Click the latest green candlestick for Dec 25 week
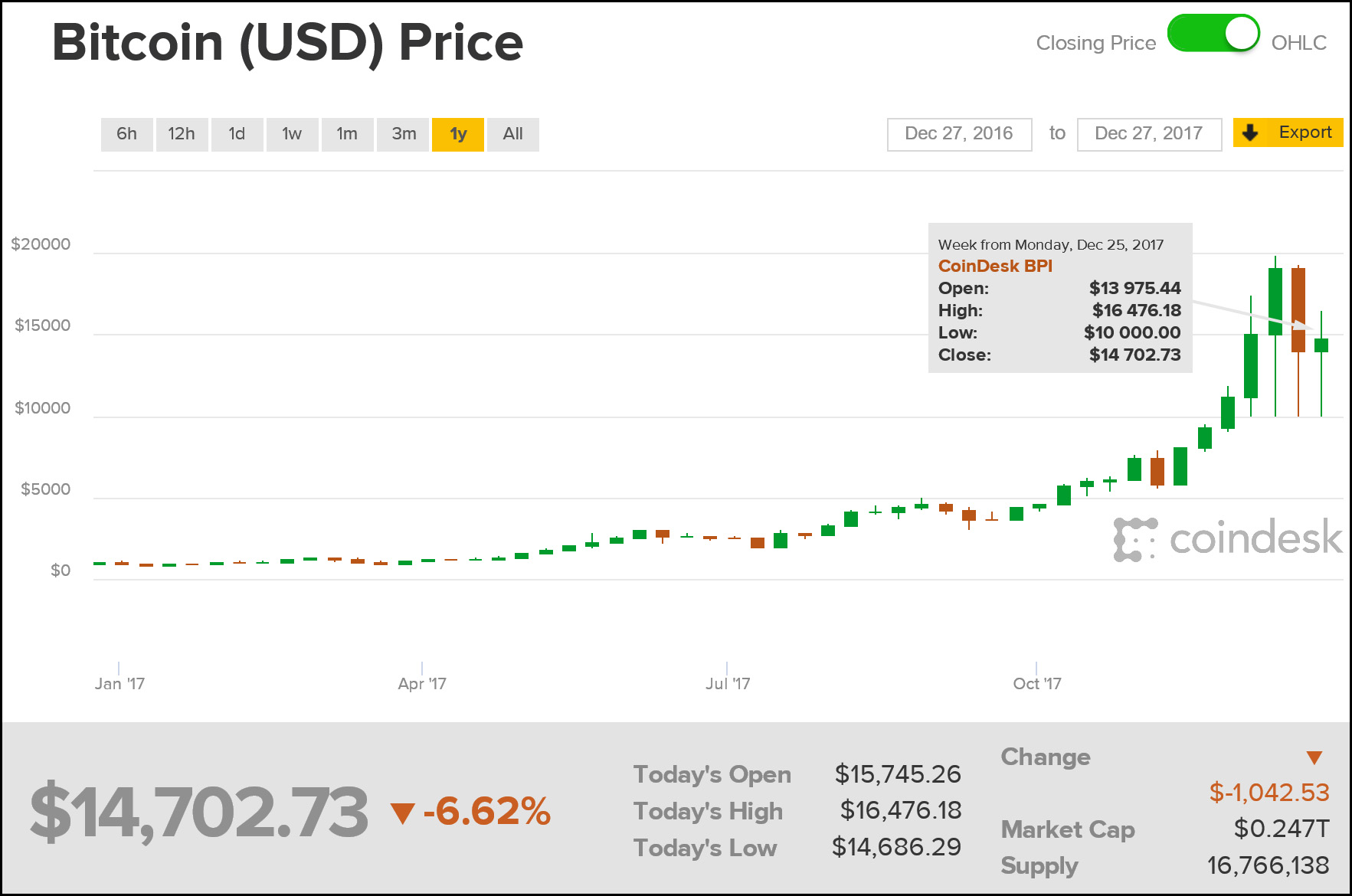The height and width of the screenshot is (896, 1352). pyautogui.click(x=1321, y=345)
